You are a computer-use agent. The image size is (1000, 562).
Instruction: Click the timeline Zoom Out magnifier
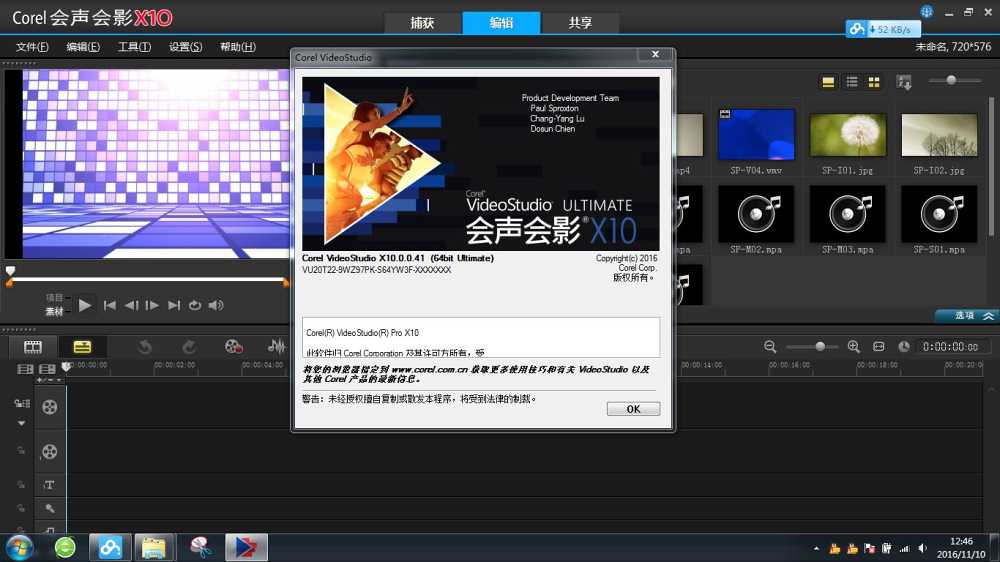point(770,346)
